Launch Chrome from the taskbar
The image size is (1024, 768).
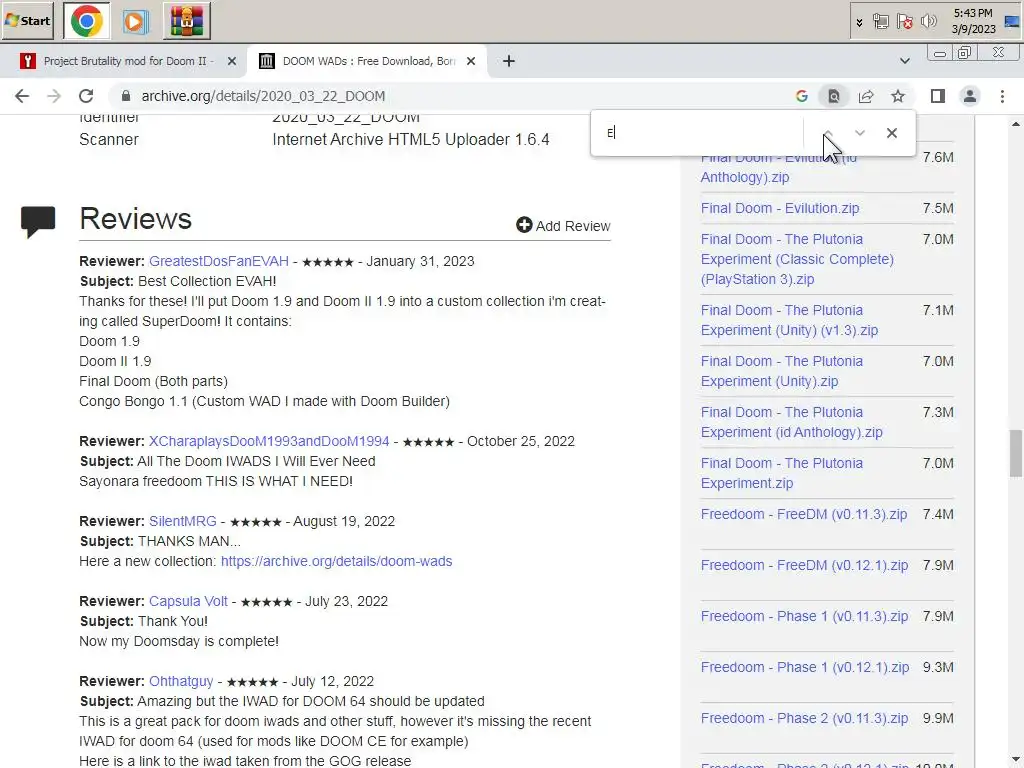click(x=87, y=21)
